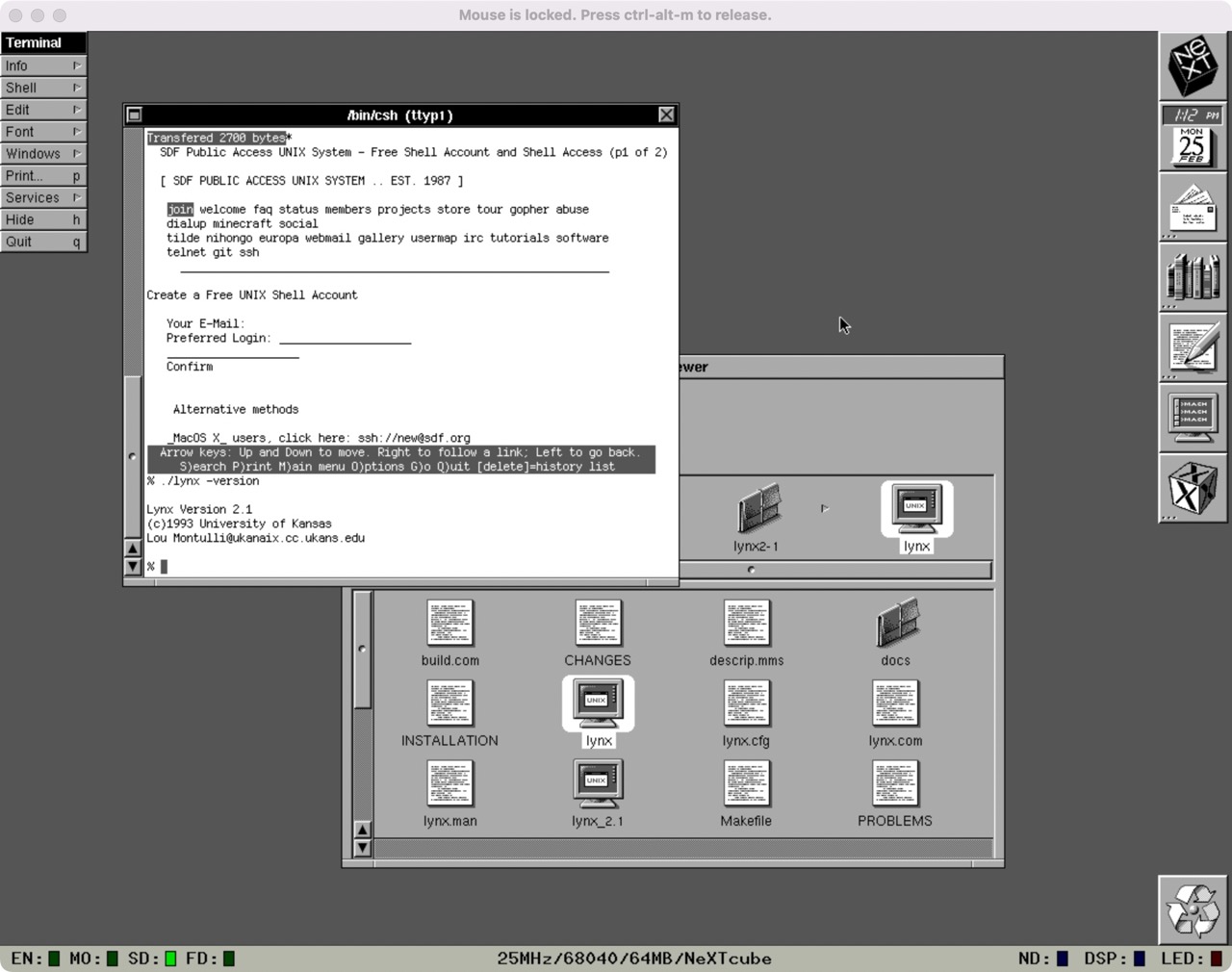1232x972 pixels.
Task: Open the Recycler icon
Action: [1193, 909]
